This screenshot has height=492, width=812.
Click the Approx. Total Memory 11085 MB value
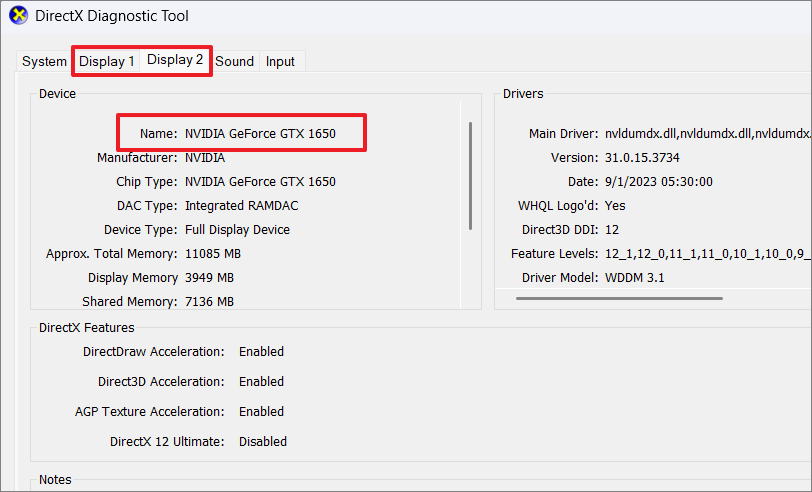tap(213, 254)
